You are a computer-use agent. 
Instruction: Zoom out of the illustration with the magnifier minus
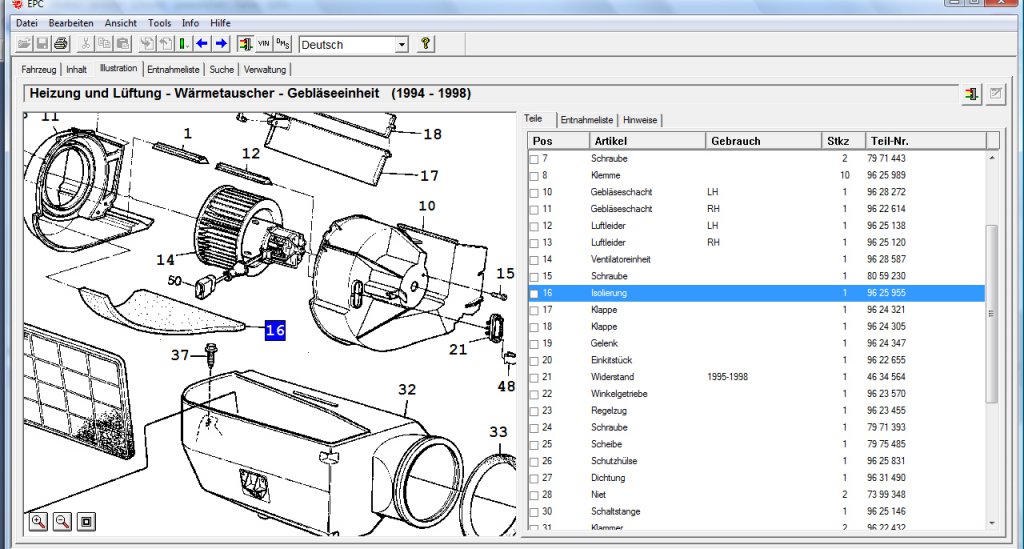[x=62, y=521]
